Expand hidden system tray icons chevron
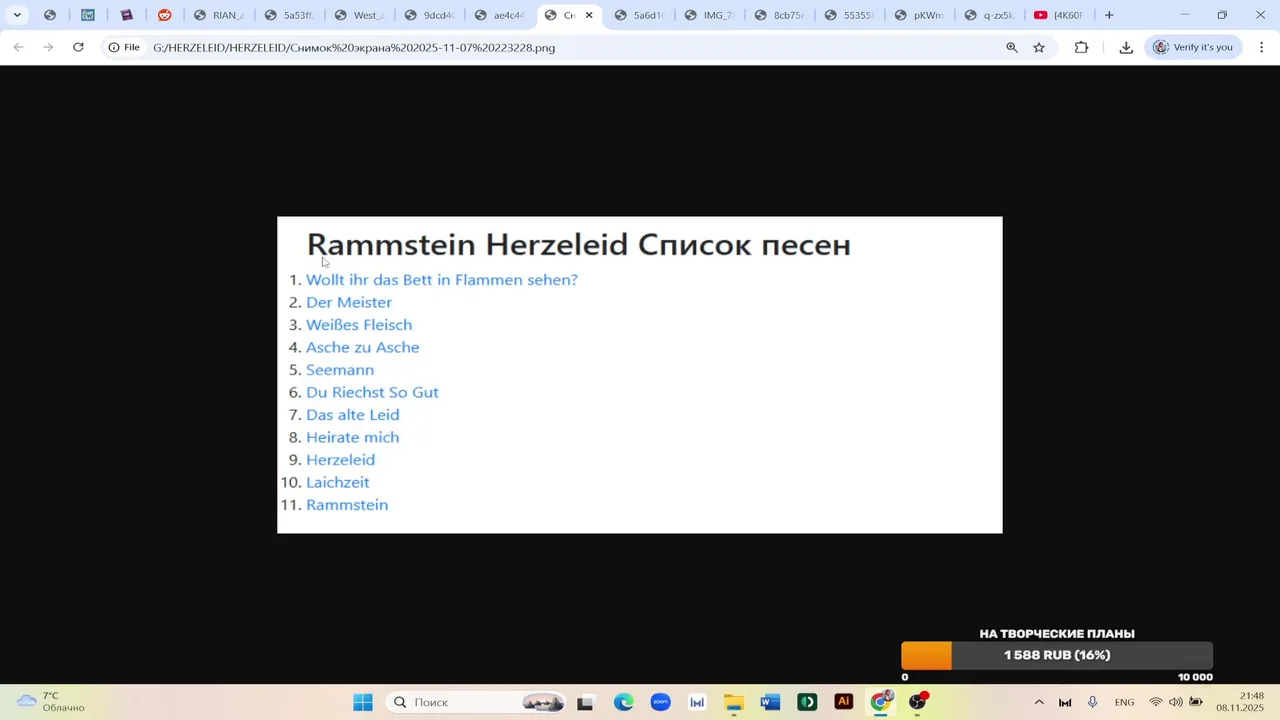This screenshot has height=720, width=1280. point(1039,702)
